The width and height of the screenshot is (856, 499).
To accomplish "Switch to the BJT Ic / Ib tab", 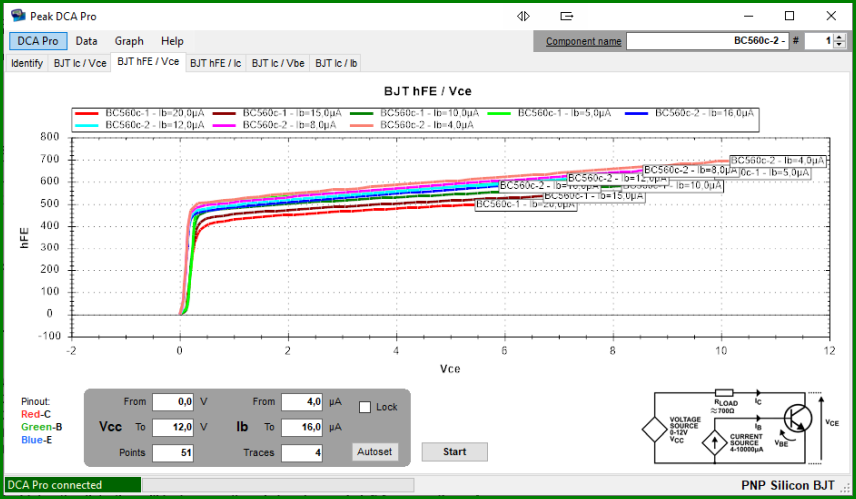I will tap(336, 63).
